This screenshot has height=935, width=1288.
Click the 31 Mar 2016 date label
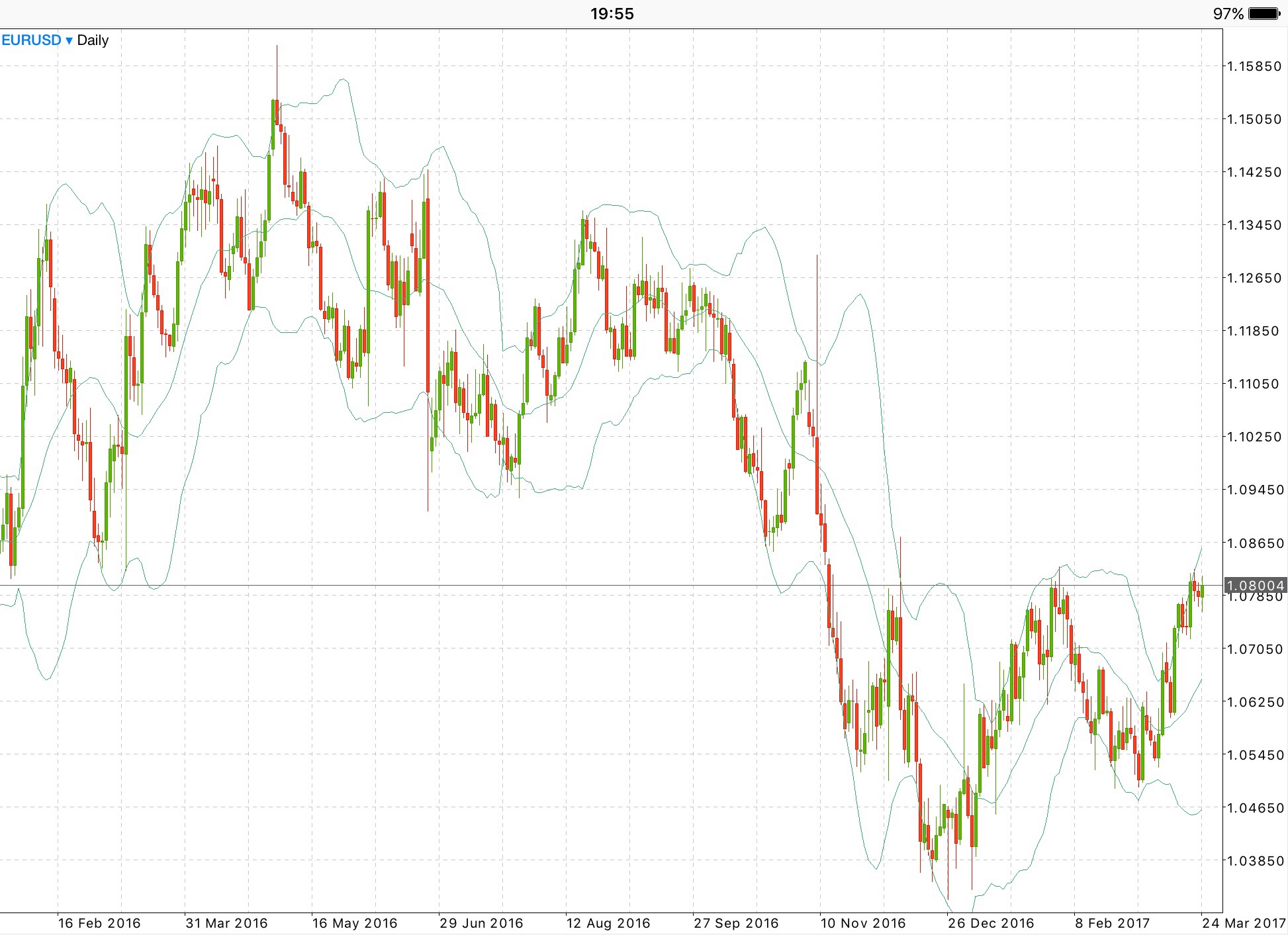(226, 923)
